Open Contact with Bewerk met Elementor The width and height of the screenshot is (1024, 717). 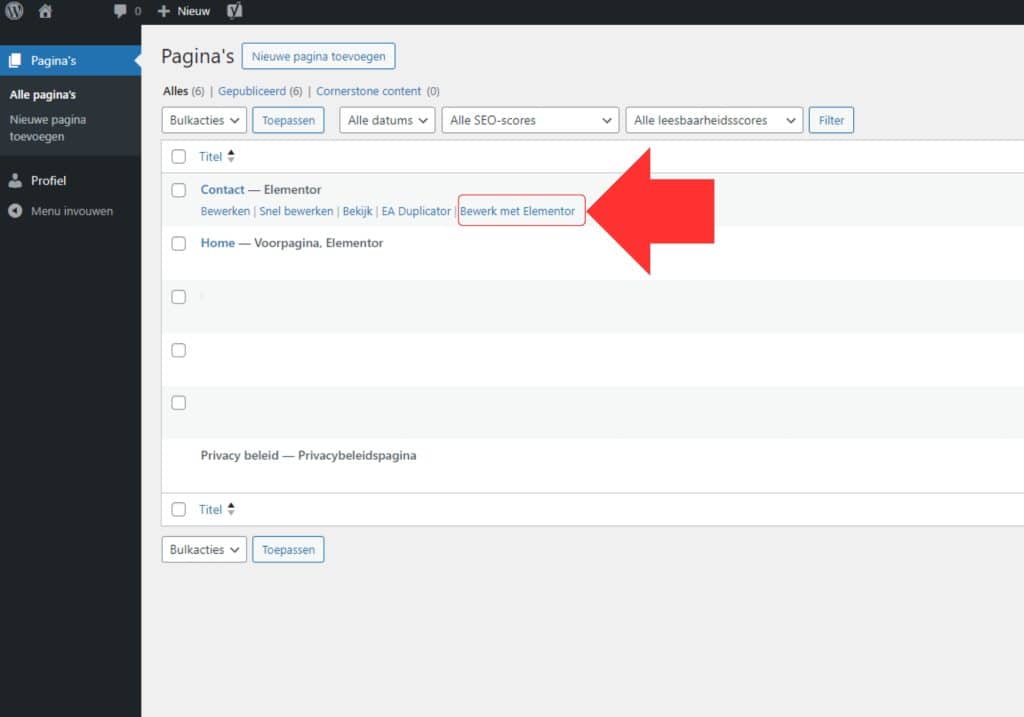pos(521,211)
